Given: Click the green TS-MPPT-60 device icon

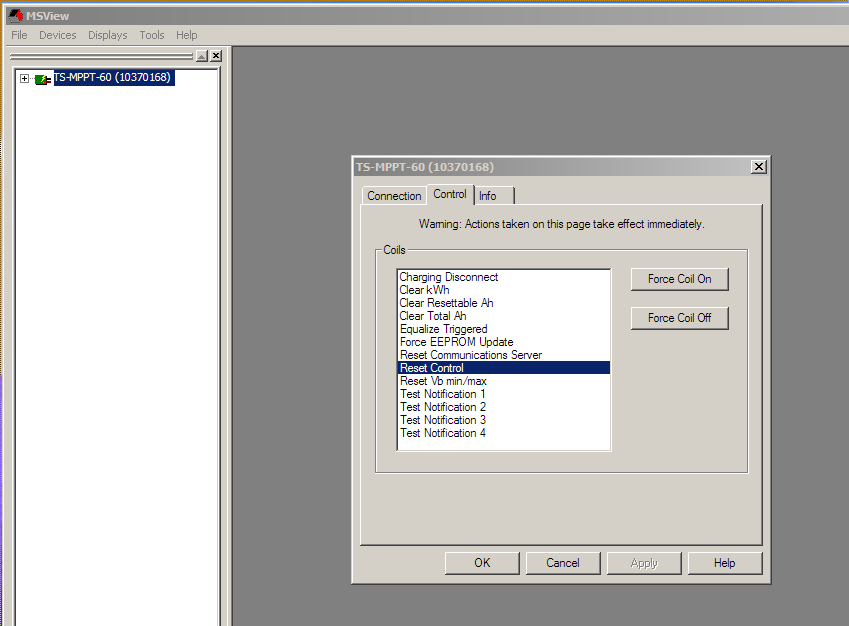Looking at the screenshot, I should pos(43,79).
